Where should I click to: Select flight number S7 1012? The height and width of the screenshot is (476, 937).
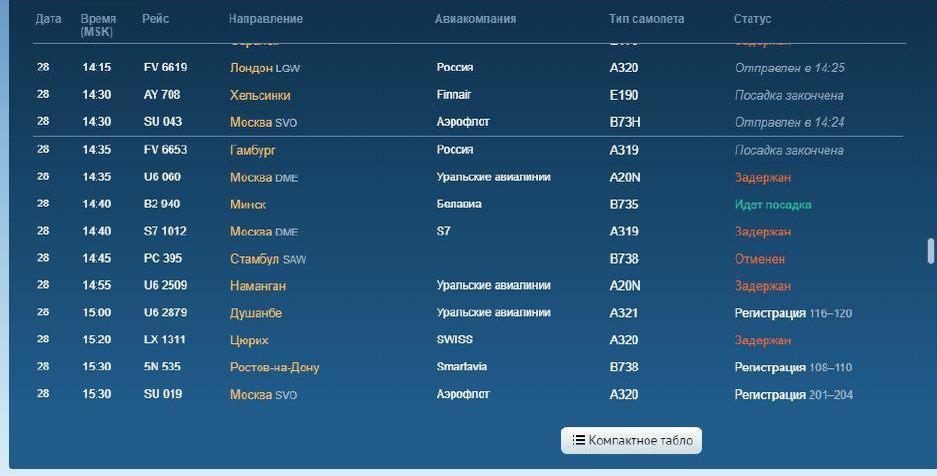coord(165,231)
